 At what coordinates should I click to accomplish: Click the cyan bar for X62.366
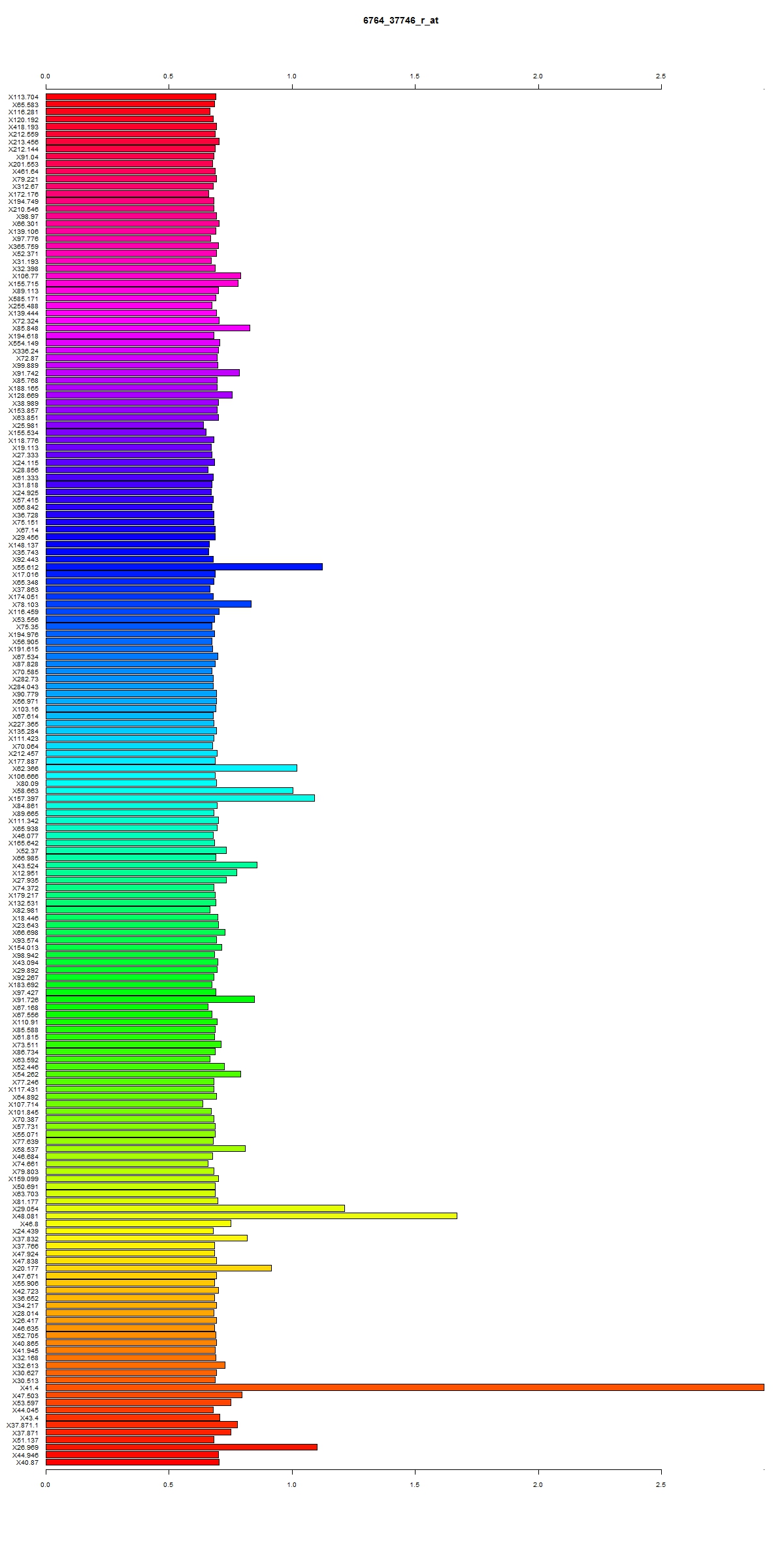[x=171, y=768]
